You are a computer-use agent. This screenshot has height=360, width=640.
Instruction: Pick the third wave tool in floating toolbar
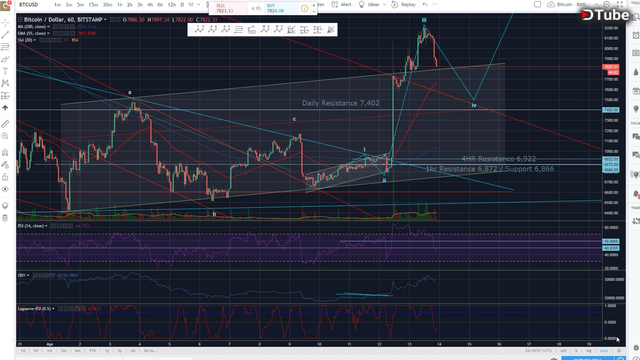click(x=225, y=29)
